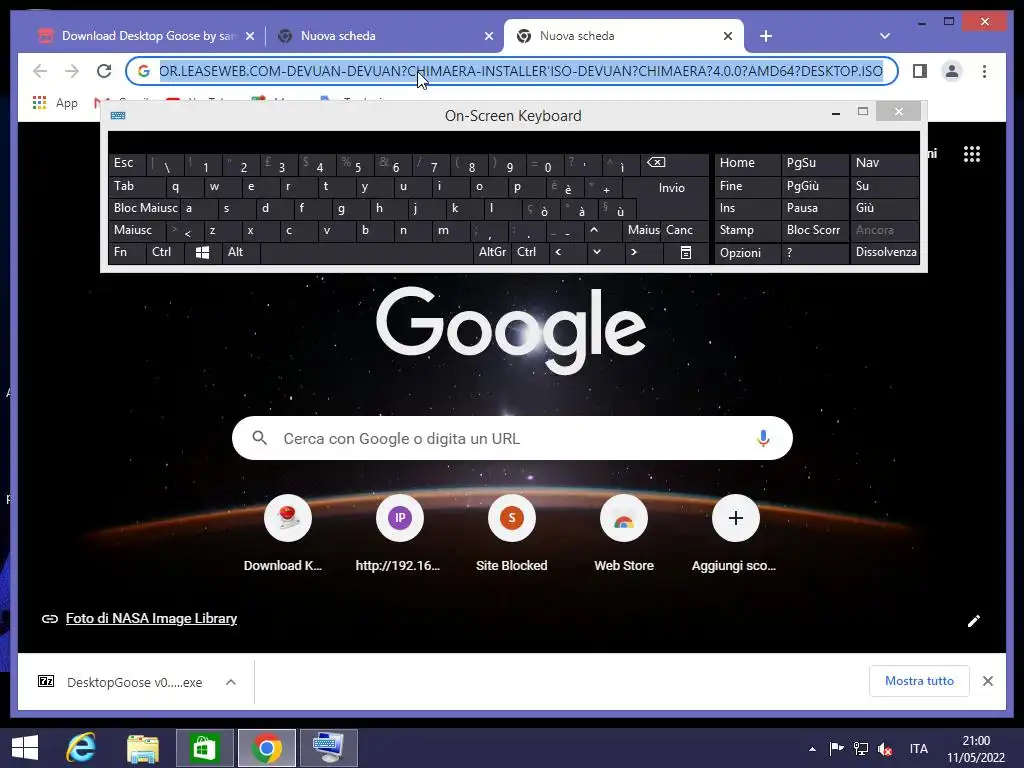This screenshot has height=768, width=1024.
Task: Close the Download Desktop Goose tab
Action: click(249, 37)
